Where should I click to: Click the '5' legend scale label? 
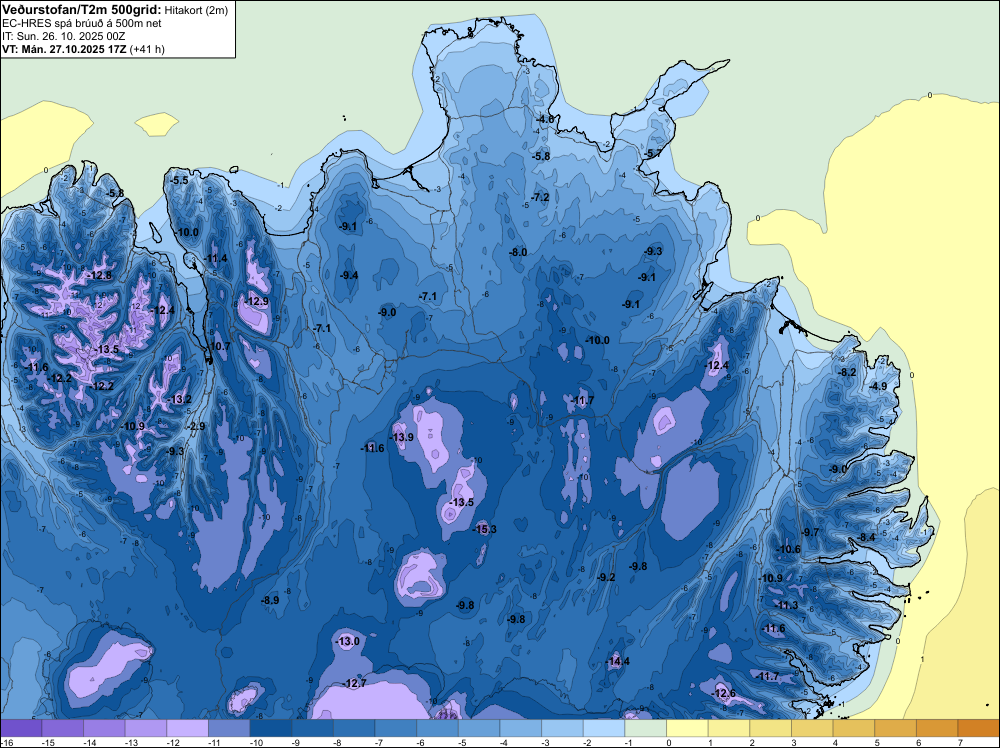[x=876, y=742]
